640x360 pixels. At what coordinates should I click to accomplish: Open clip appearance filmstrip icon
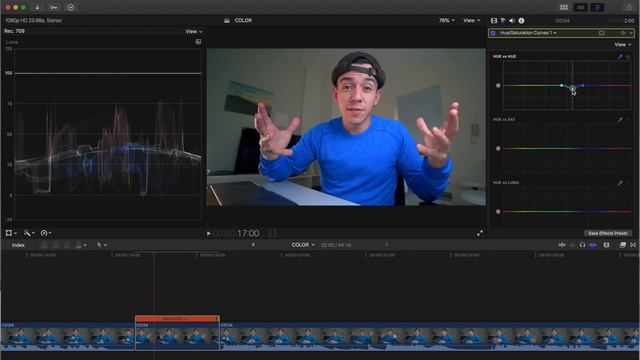(x=607, y=245)
